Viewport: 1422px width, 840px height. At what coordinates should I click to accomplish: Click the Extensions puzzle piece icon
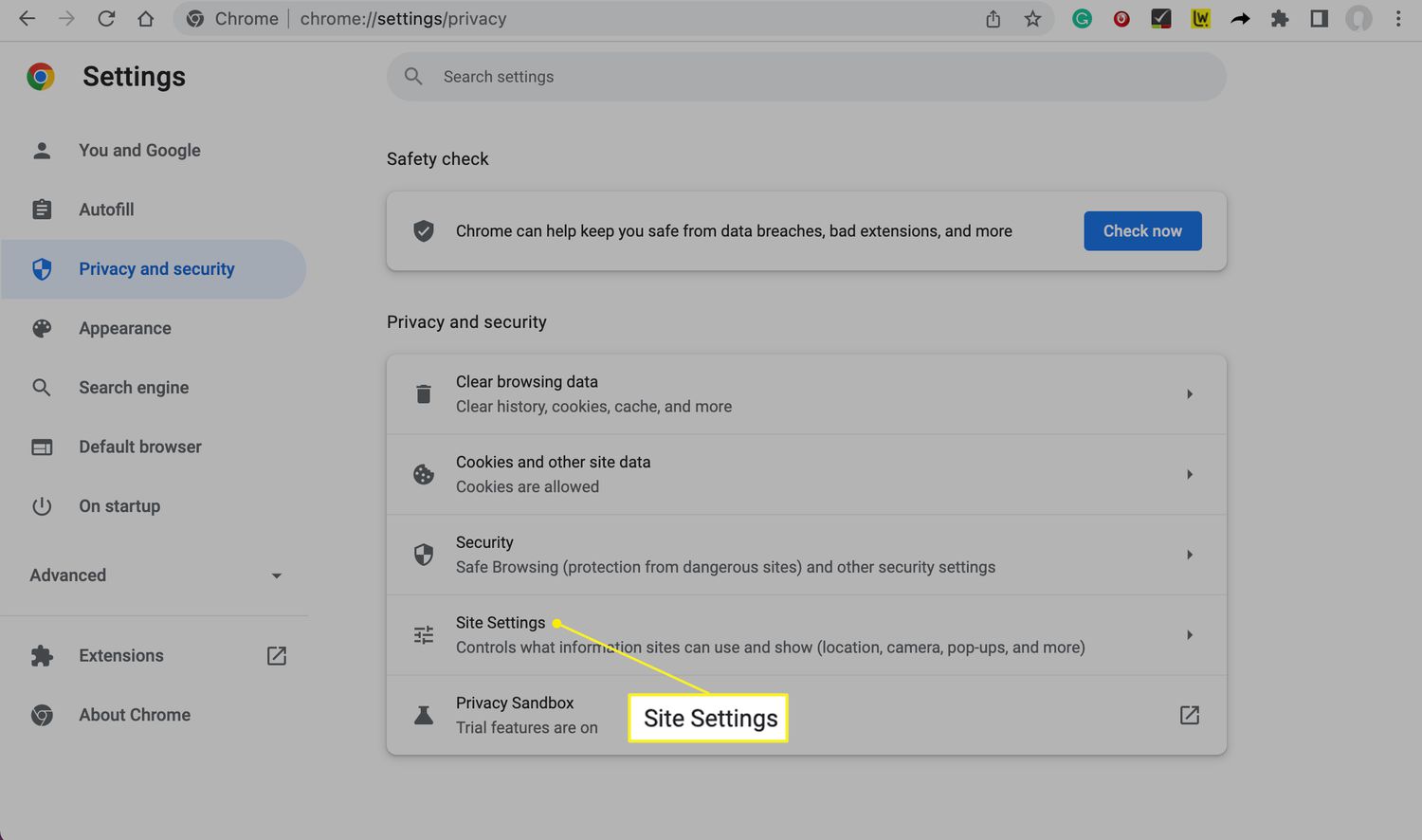(1280, 18)
